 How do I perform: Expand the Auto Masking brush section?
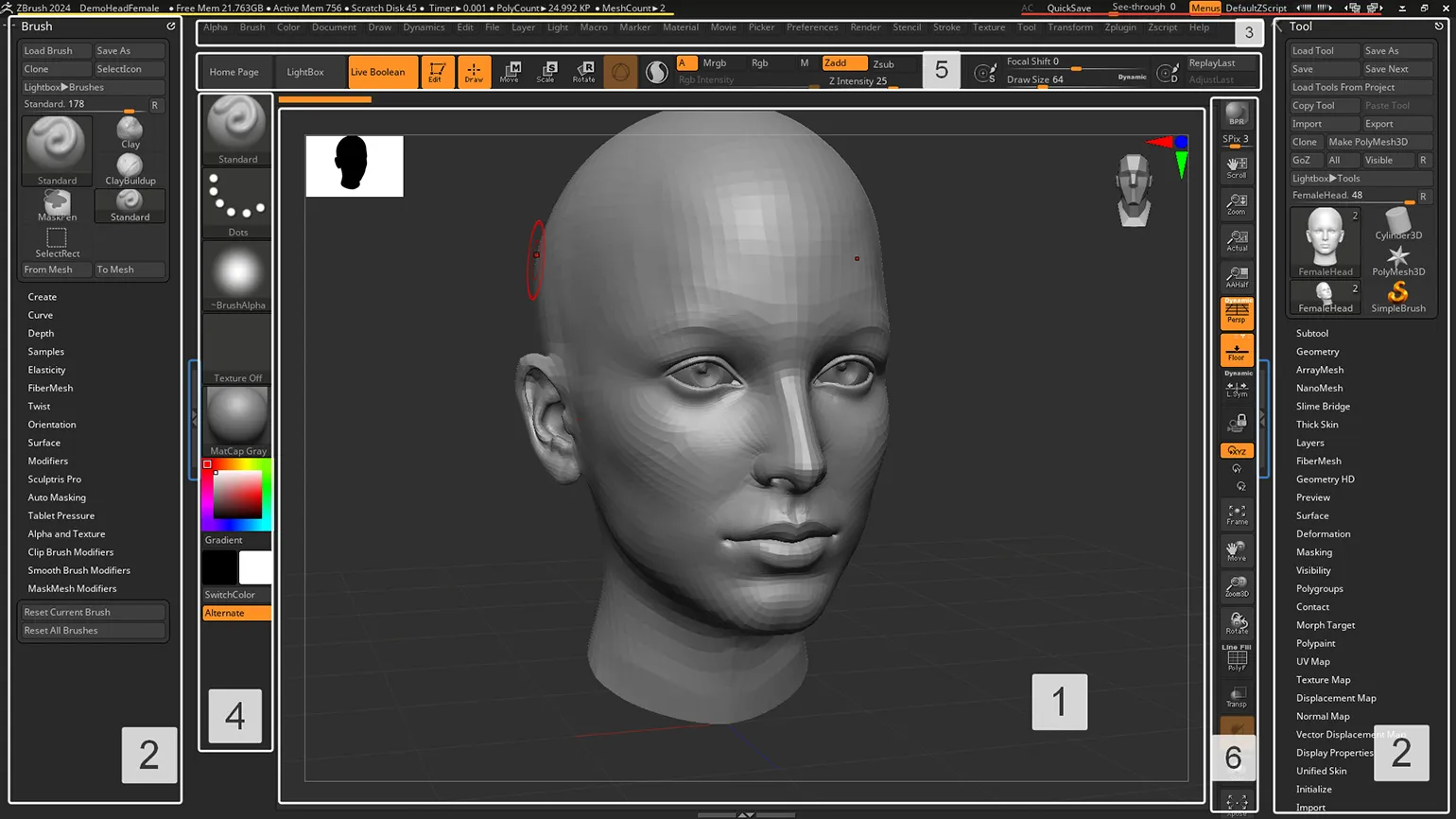[x=57, y=497]
